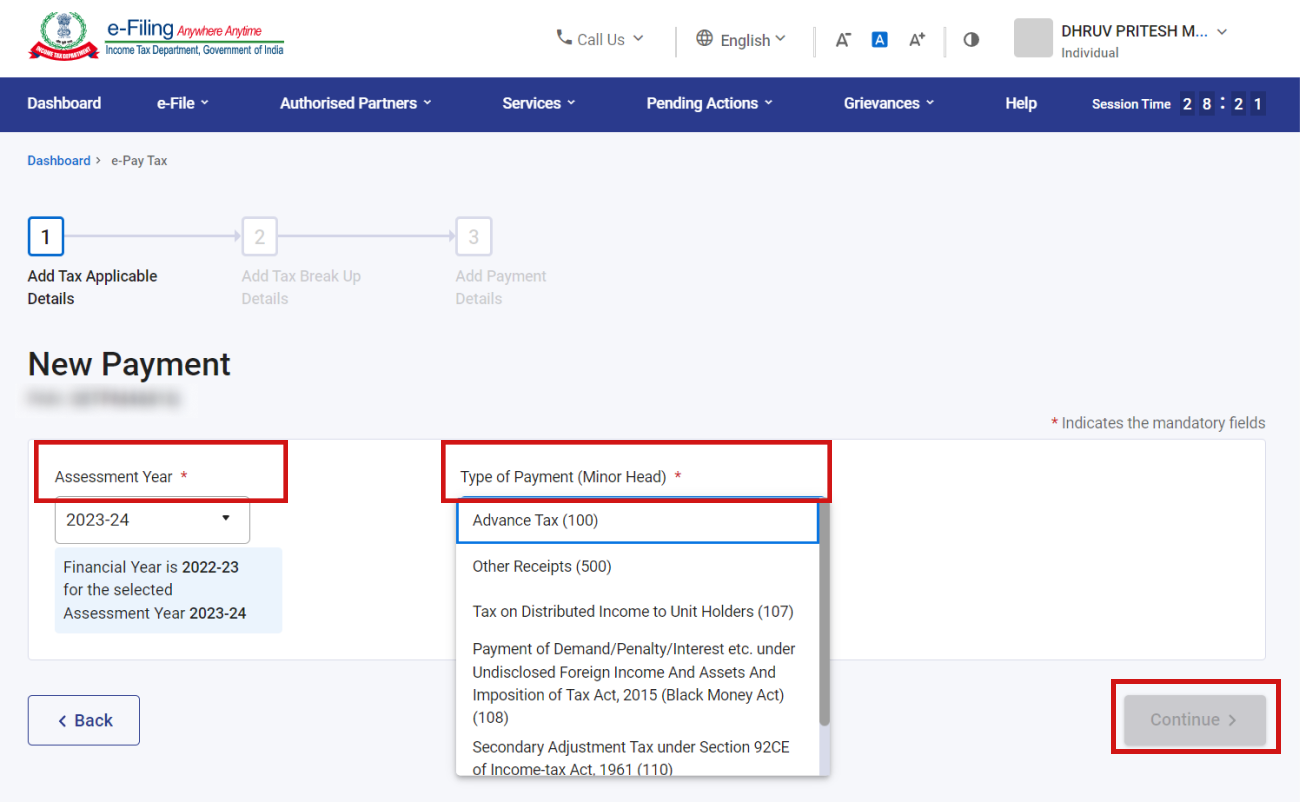The width and height of the screenshot is (1300, 802).
Task: Open the Call Us dropdown
Action: point(600,39)
